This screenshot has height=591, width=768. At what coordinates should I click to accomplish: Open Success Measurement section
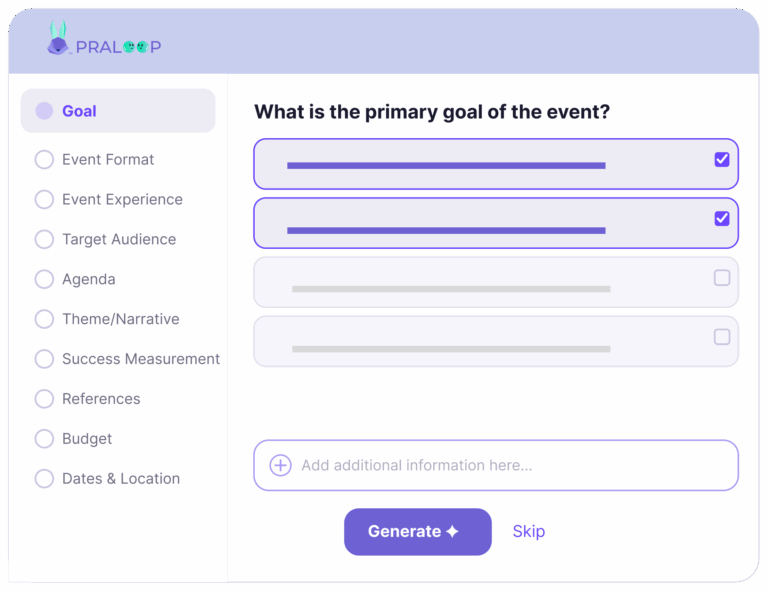140,359
